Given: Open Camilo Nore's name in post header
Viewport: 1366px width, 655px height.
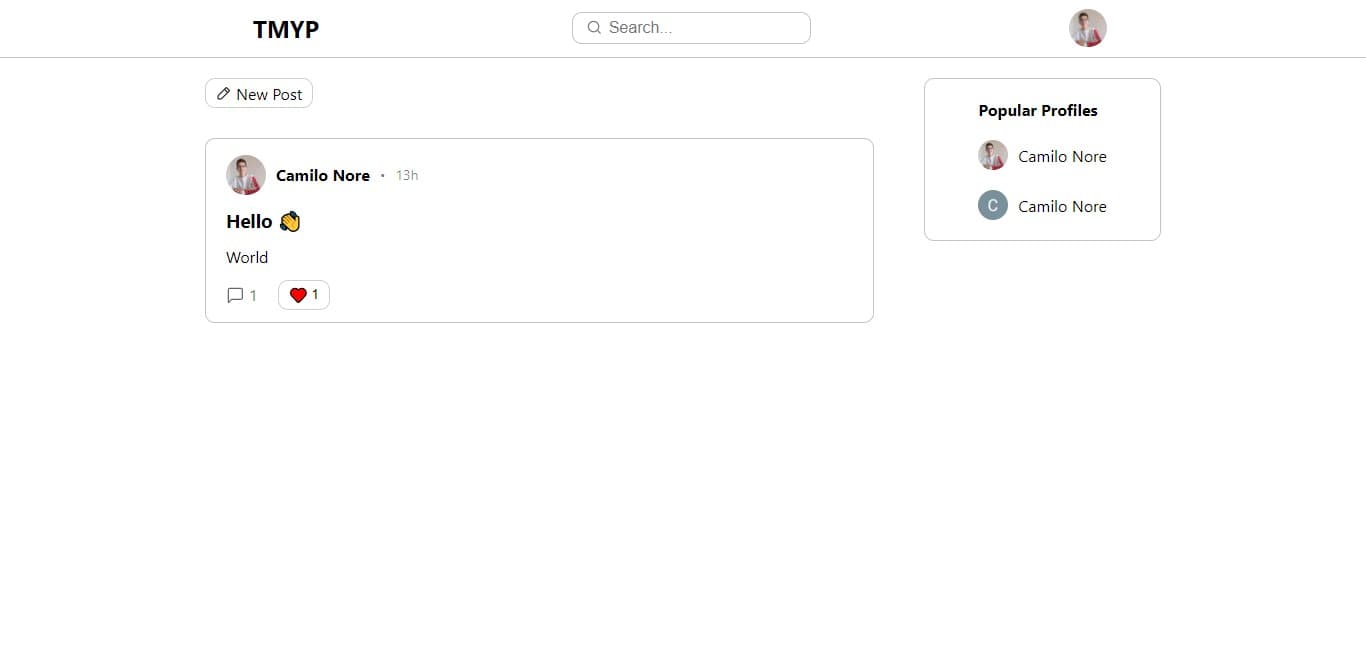Looking at the screenshot, I should tap(323, 176).
